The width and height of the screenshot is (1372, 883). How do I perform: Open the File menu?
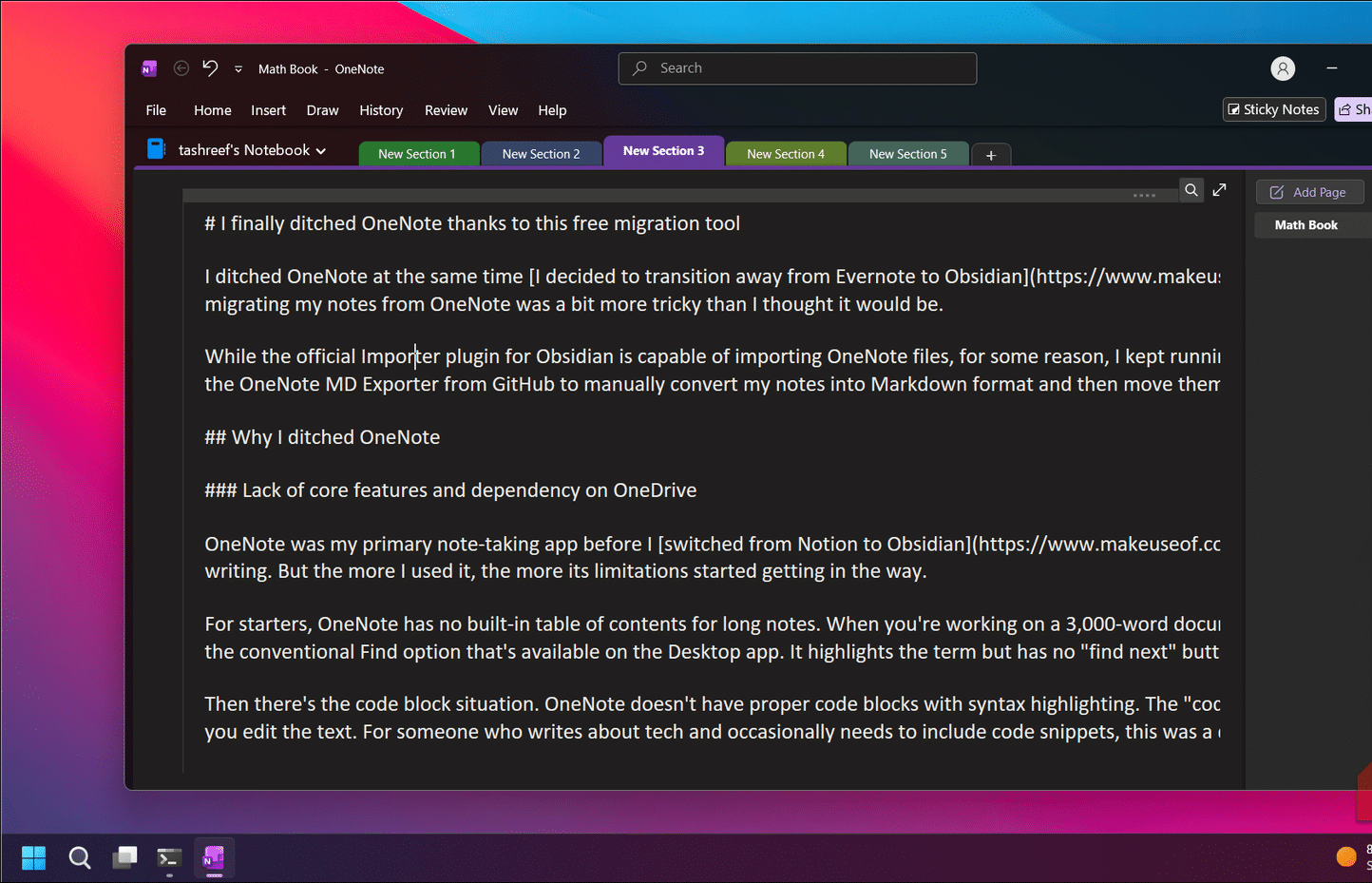(x=156, y=110)
